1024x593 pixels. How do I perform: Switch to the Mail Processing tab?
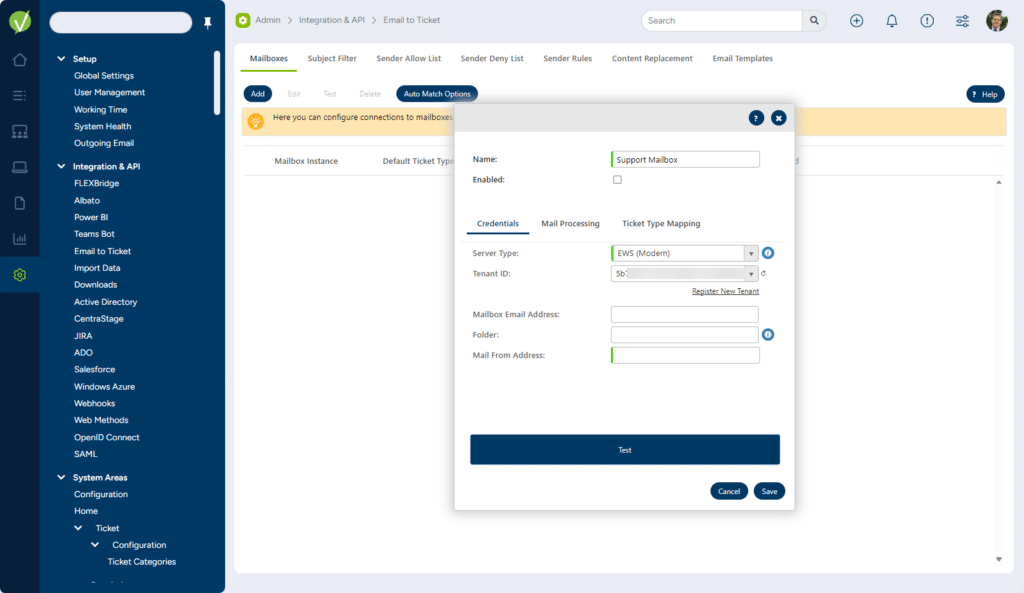570,224
